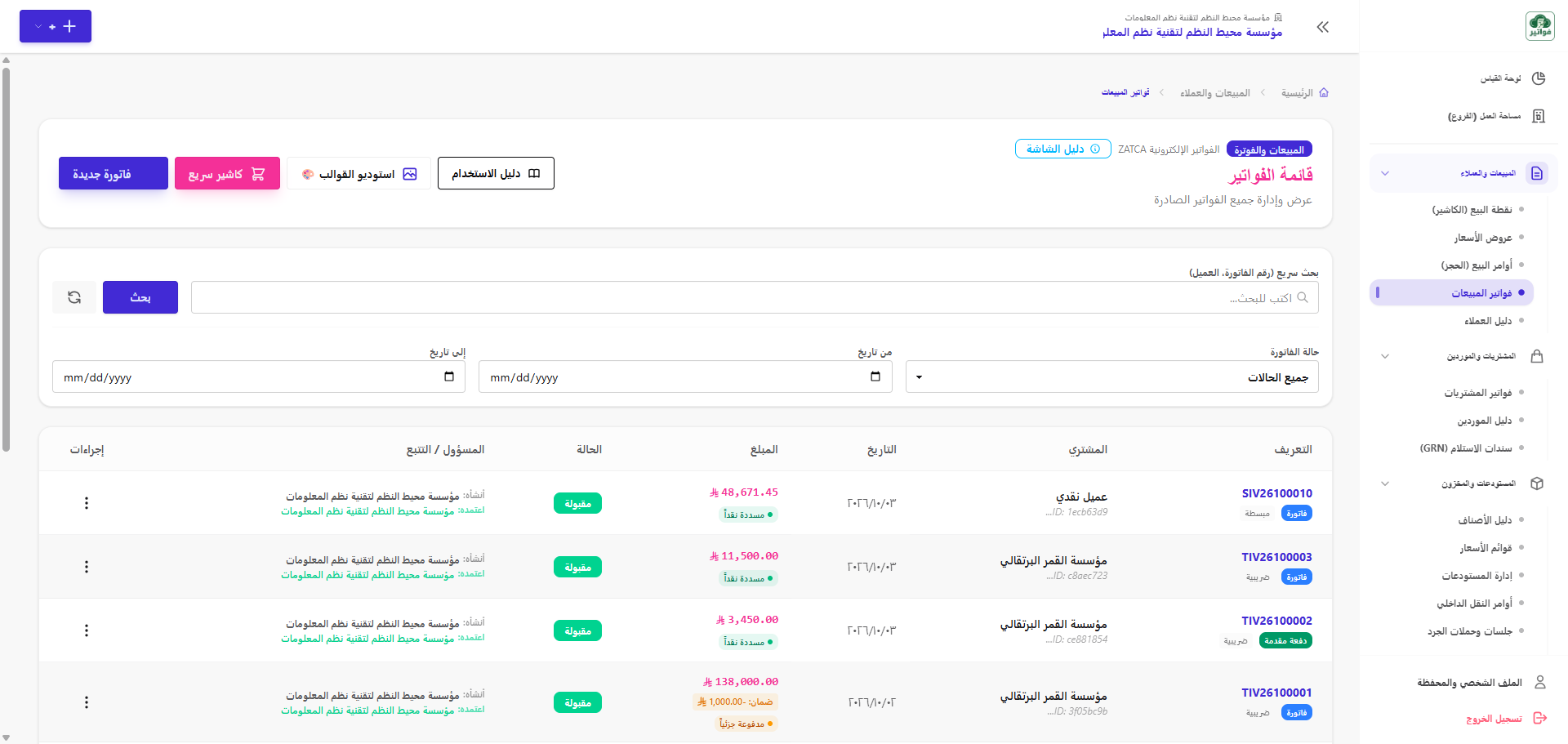Click breadcrumb link 'المبيعات والعملاء'
The image size is (1568, 744).
coord(1214,93)
